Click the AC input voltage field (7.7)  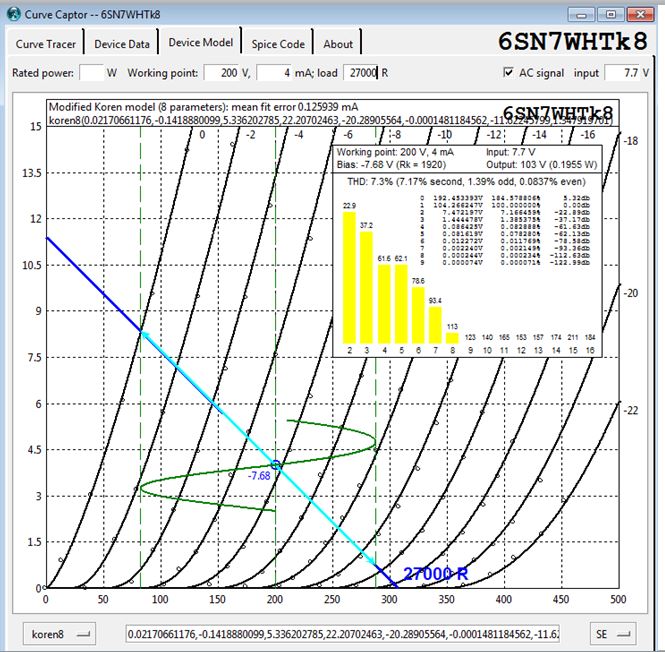623,73
